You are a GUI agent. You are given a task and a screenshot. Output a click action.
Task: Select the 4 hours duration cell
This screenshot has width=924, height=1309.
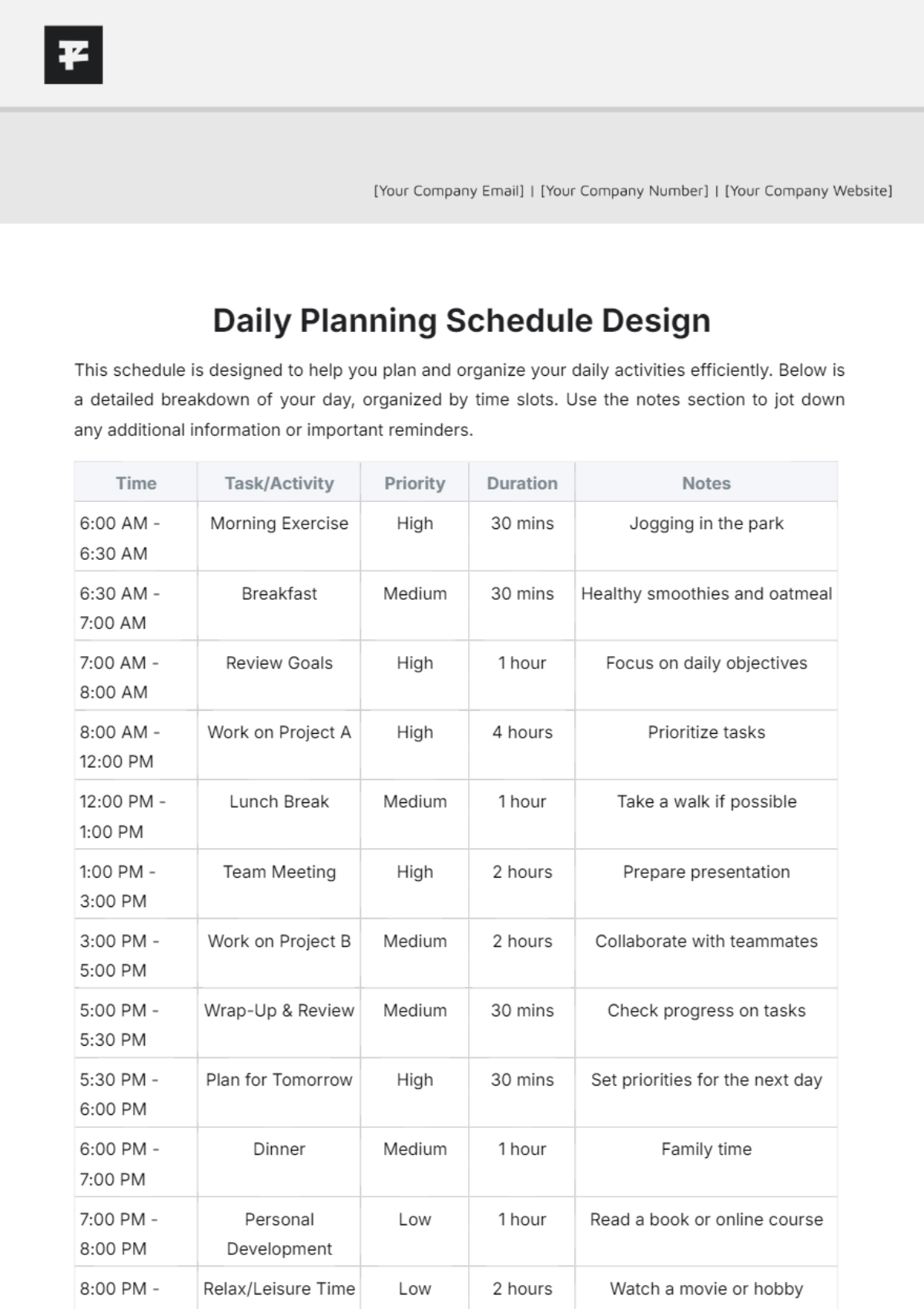pos(522,745)
